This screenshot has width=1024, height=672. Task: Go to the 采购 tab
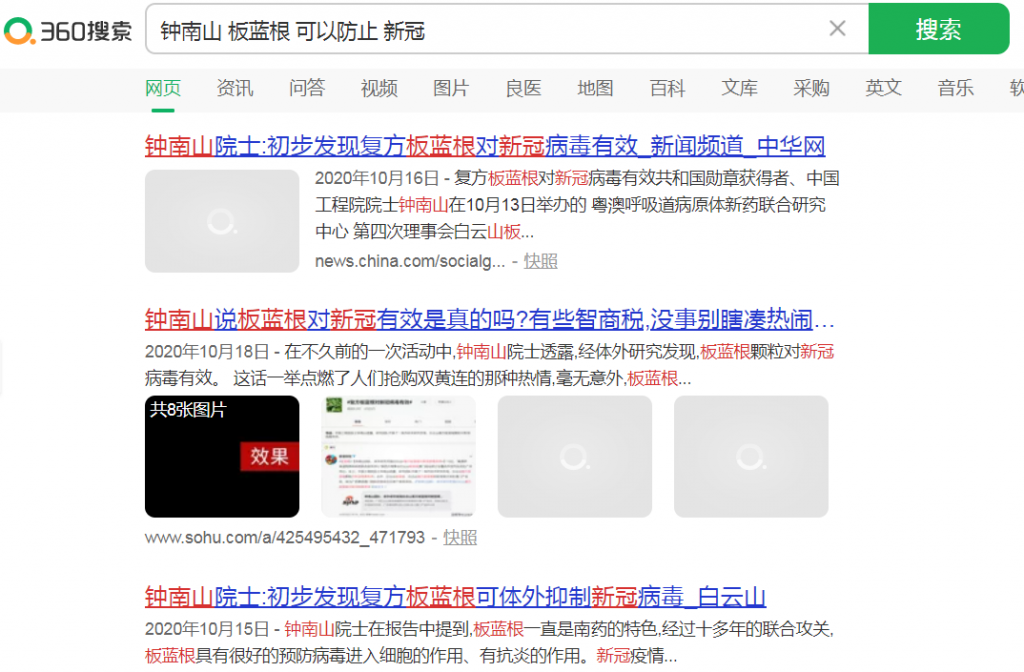pyautogui.click(x=811, y=88)
